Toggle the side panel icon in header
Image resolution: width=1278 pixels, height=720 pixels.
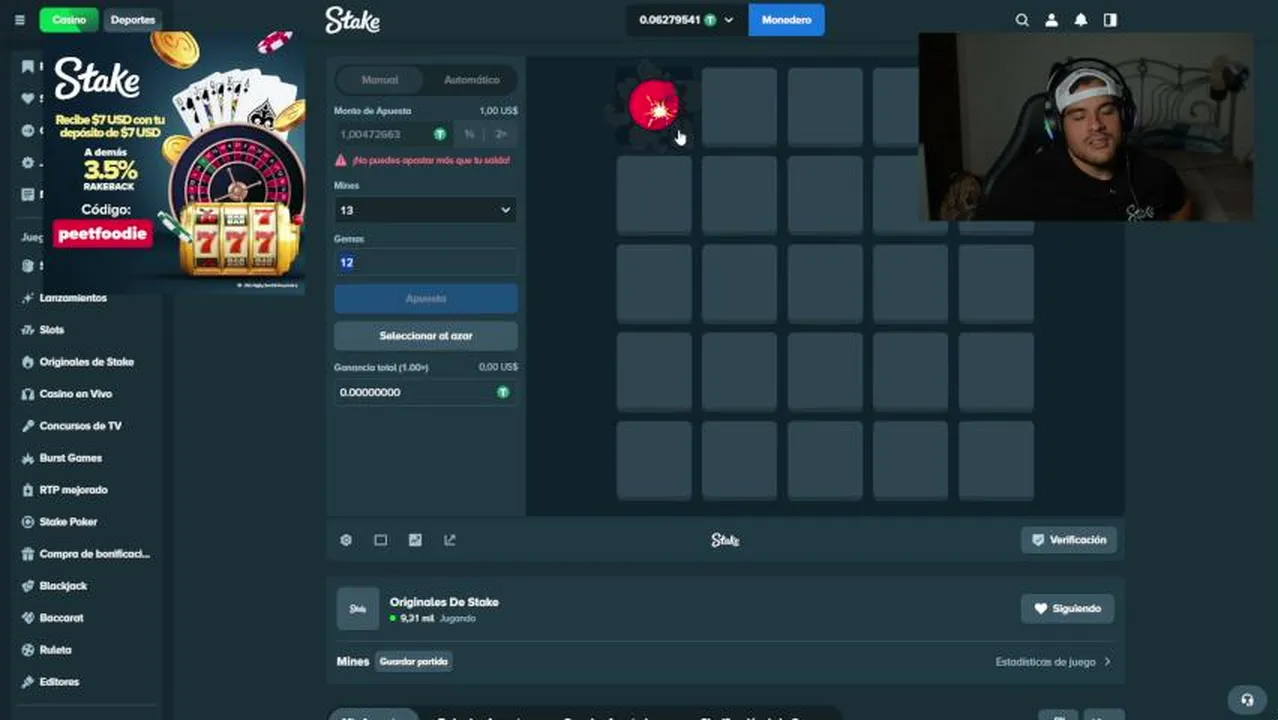tap(1110, 20)
